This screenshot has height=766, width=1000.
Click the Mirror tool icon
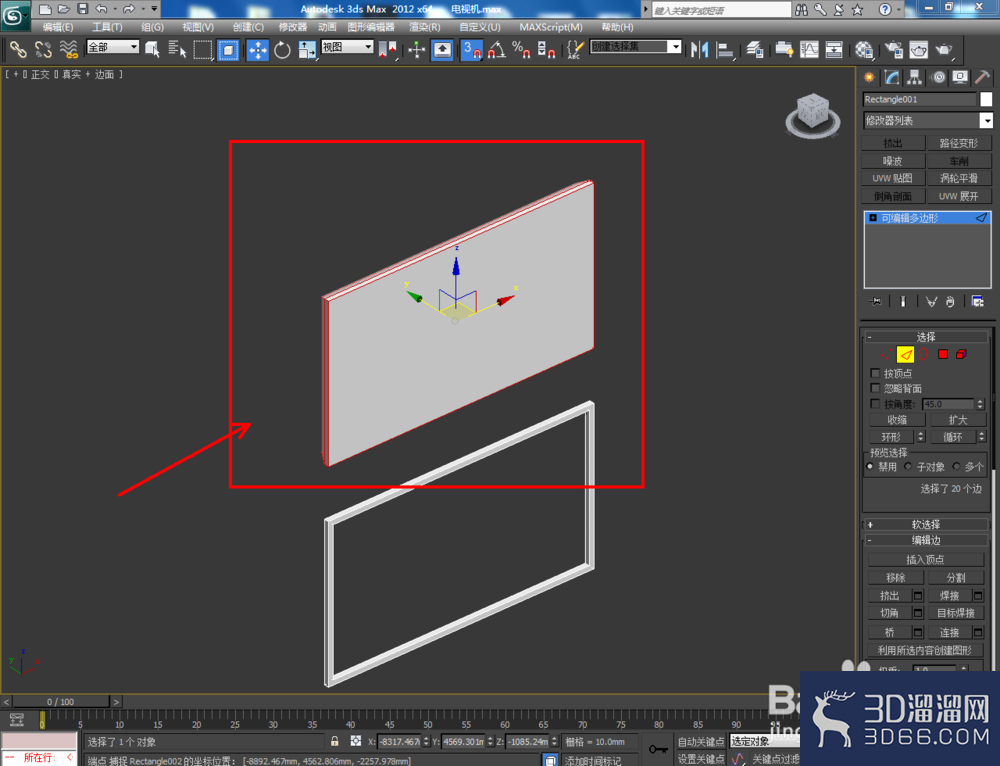(700, 49)
